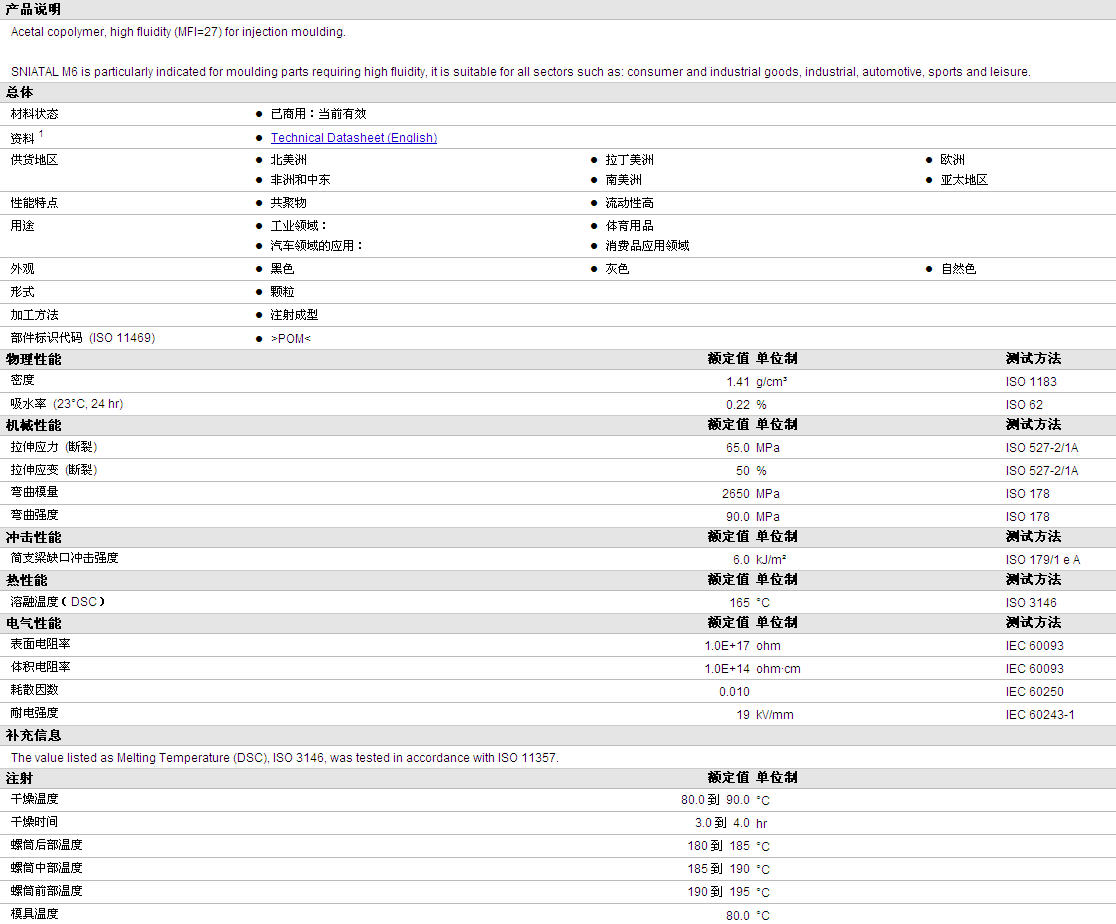This screenshot has width=1116, height=924.
Task: Select the 颗粒 form value
Action: [x=282, y=292]
